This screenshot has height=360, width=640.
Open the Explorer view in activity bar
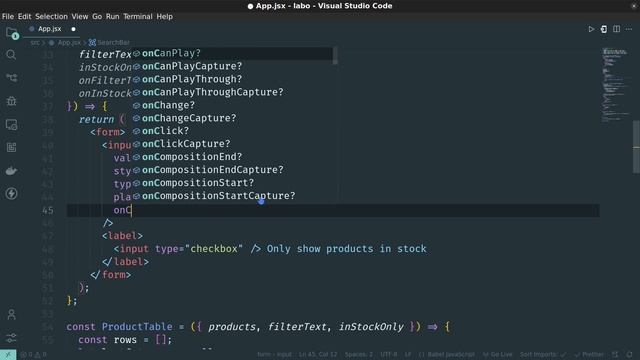pyautogui.click(x=11, y=33)
